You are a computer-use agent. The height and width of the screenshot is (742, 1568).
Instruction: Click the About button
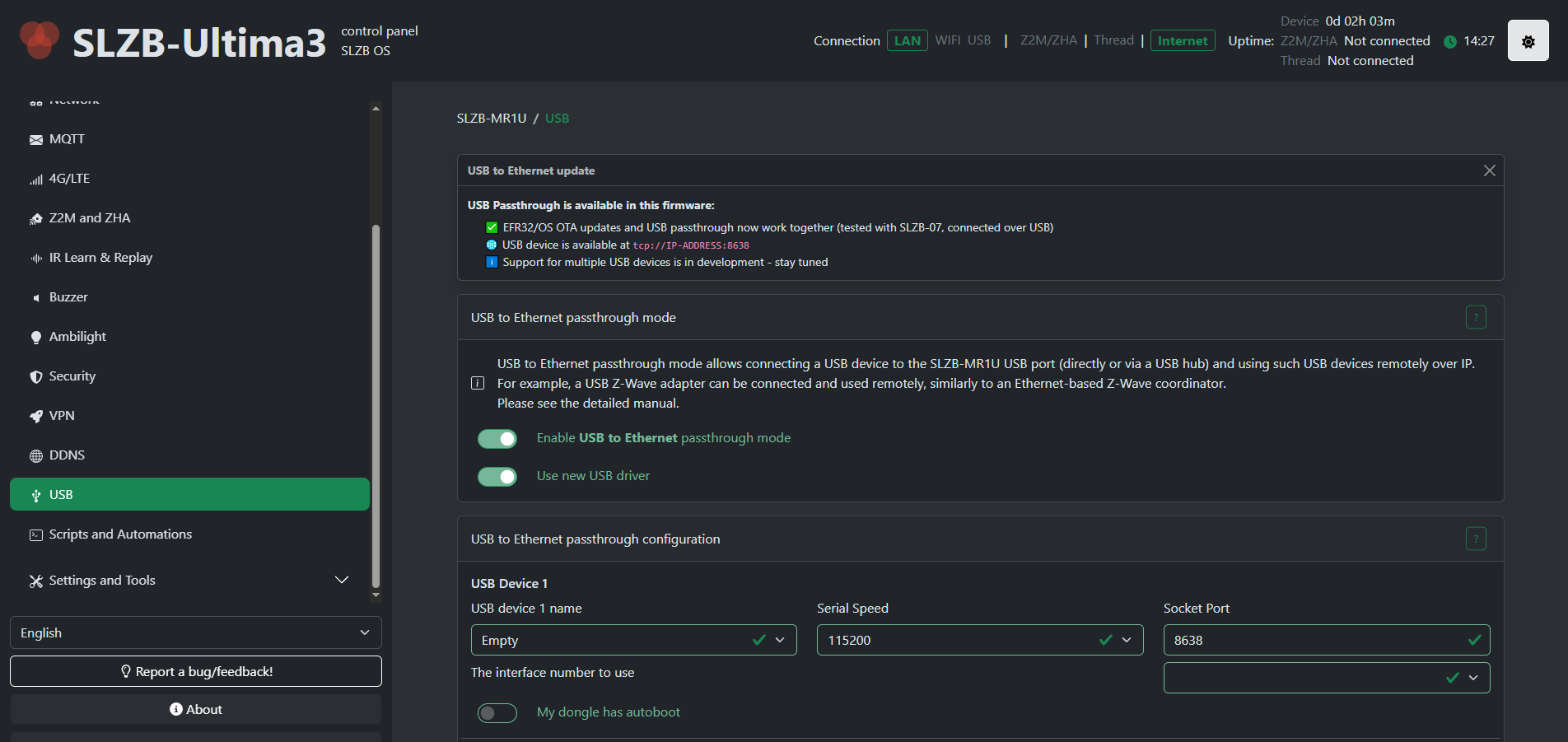(196, 709)
